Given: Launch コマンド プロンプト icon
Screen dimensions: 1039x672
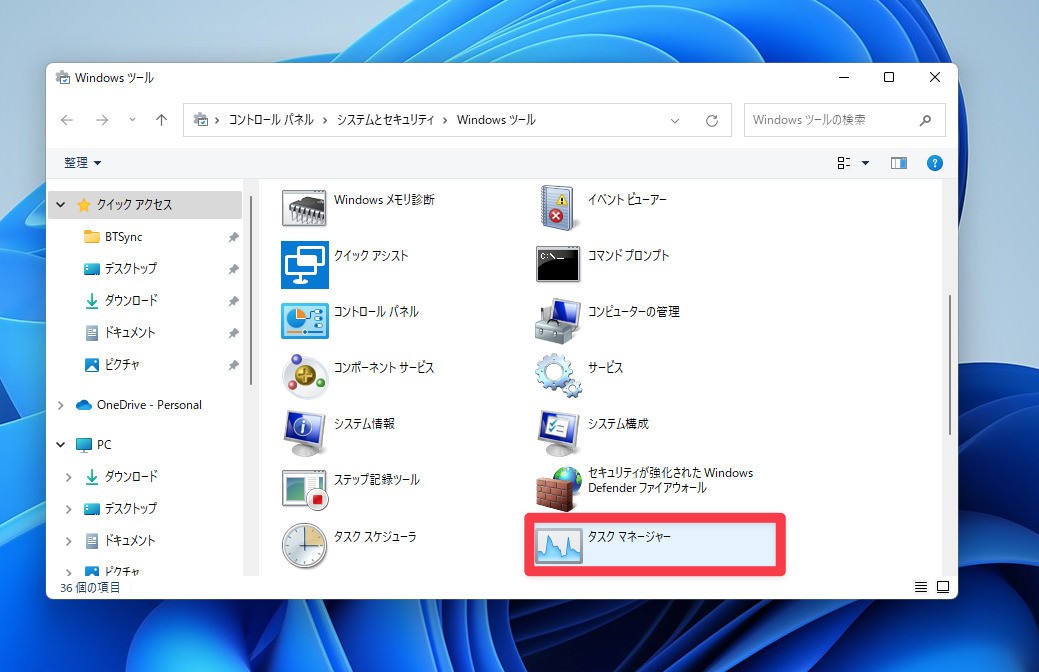Looking at the screenshot, I should (558, 264).
